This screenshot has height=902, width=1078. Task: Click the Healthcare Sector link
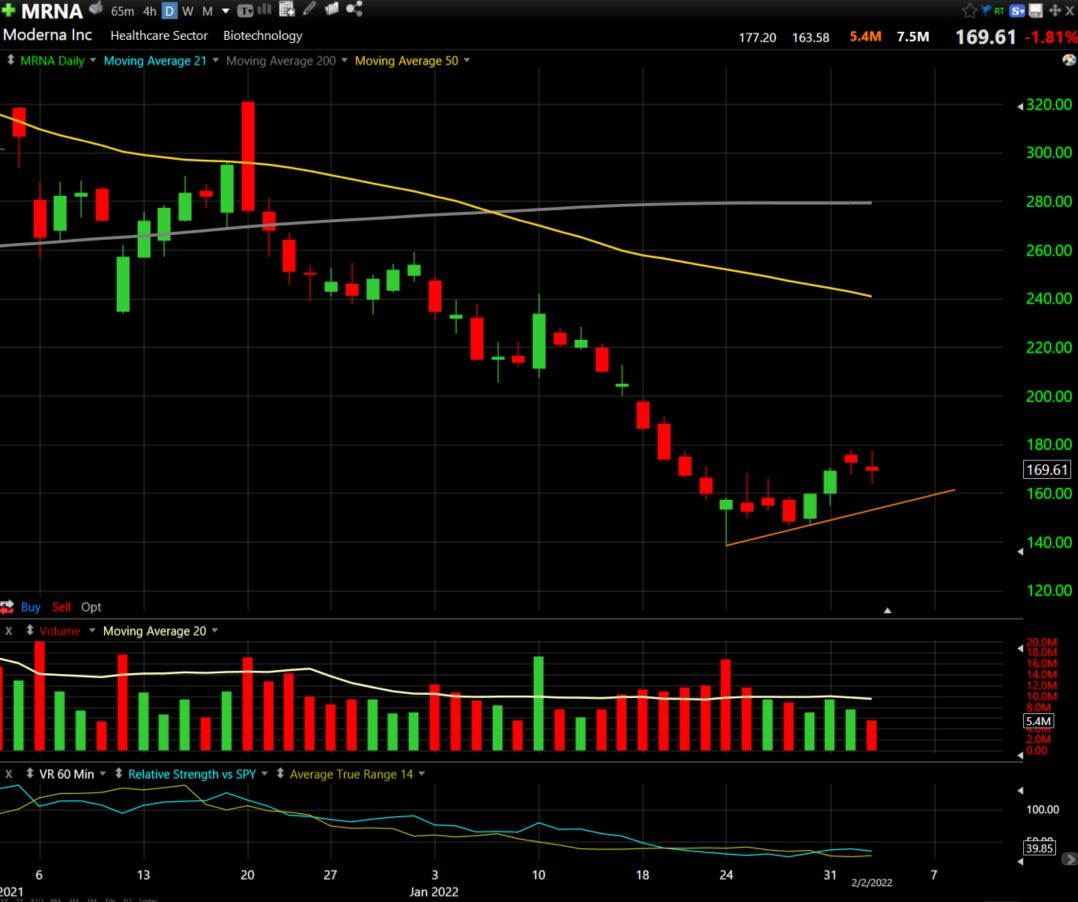coord(159,36)
